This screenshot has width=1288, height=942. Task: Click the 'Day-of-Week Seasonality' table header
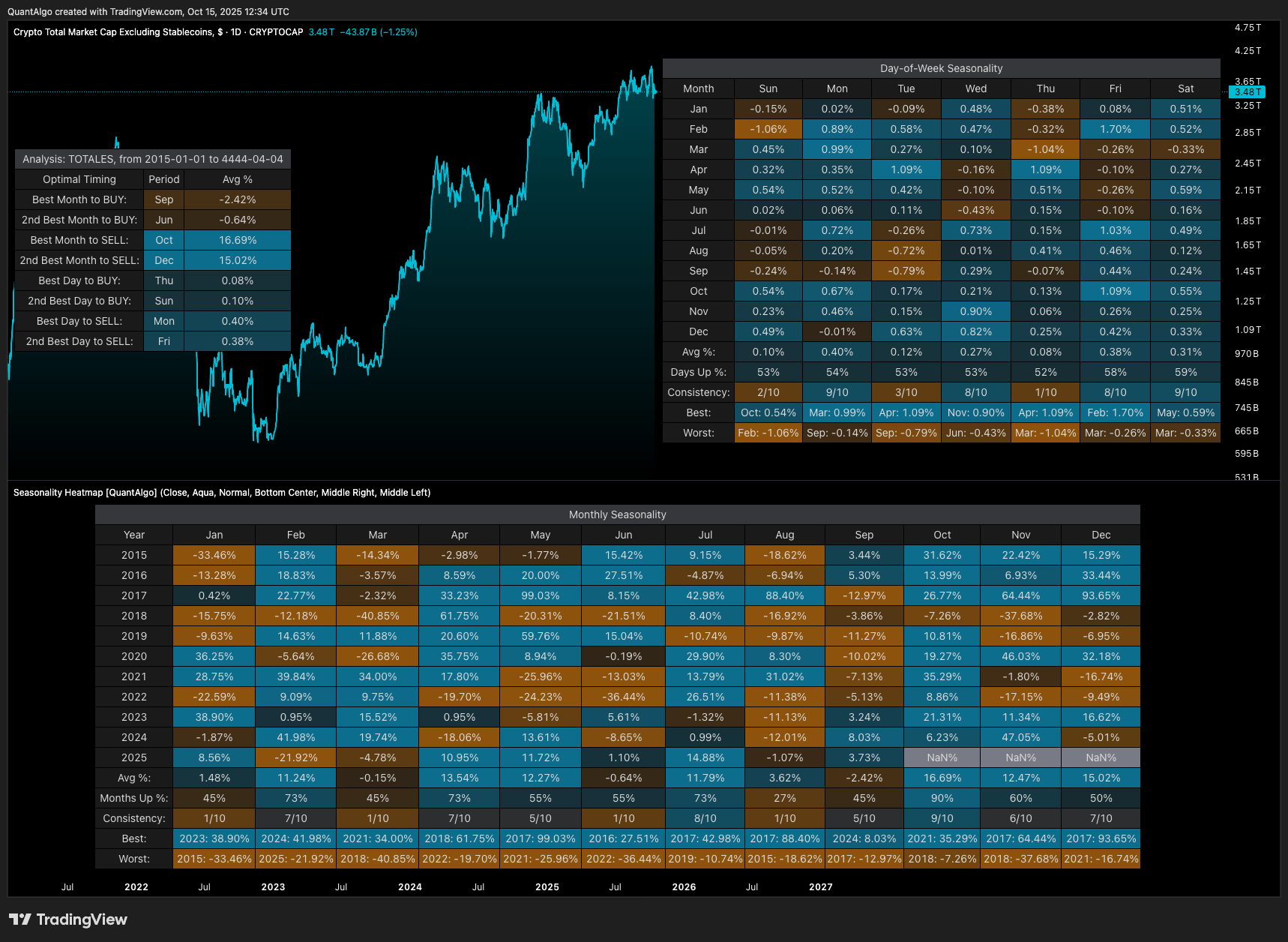tap(942, 68)
